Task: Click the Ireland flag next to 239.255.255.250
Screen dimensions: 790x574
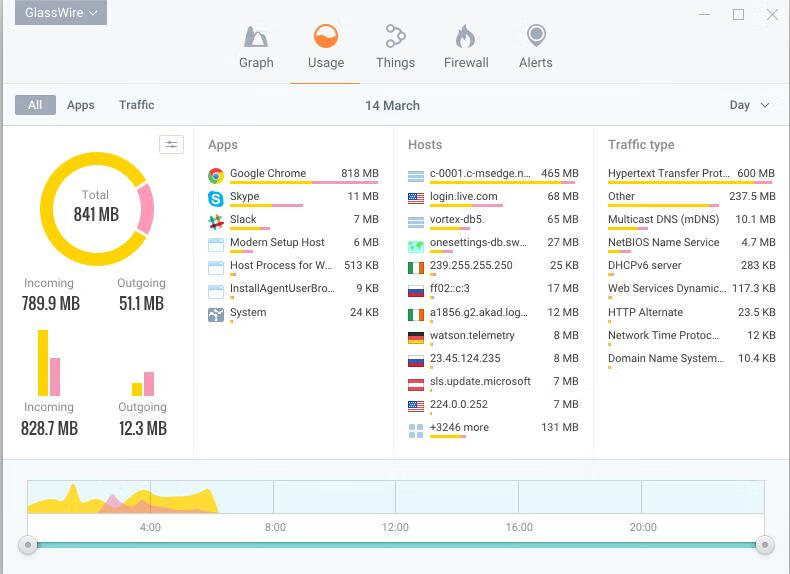Action: (x=416, y=267)
